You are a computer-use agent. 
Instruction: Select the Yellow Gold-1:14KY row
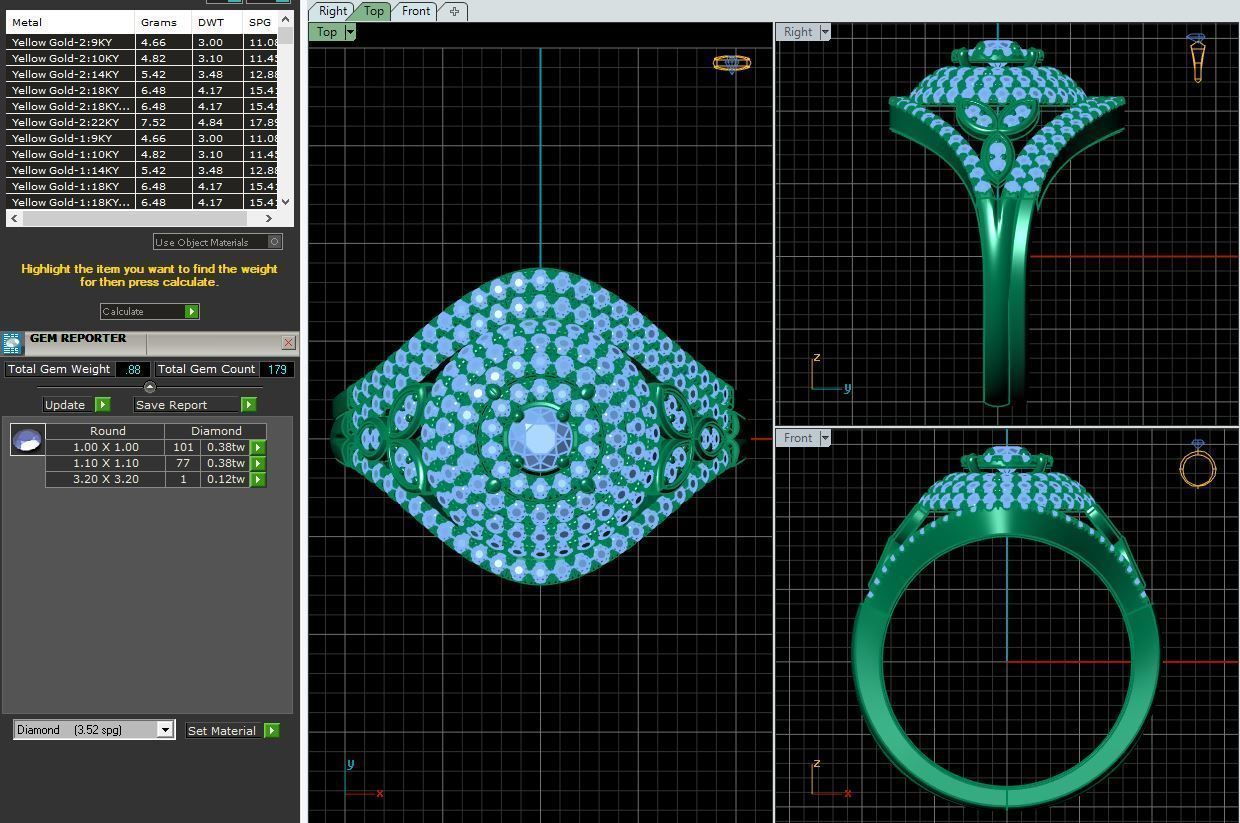tap(142, 171)
